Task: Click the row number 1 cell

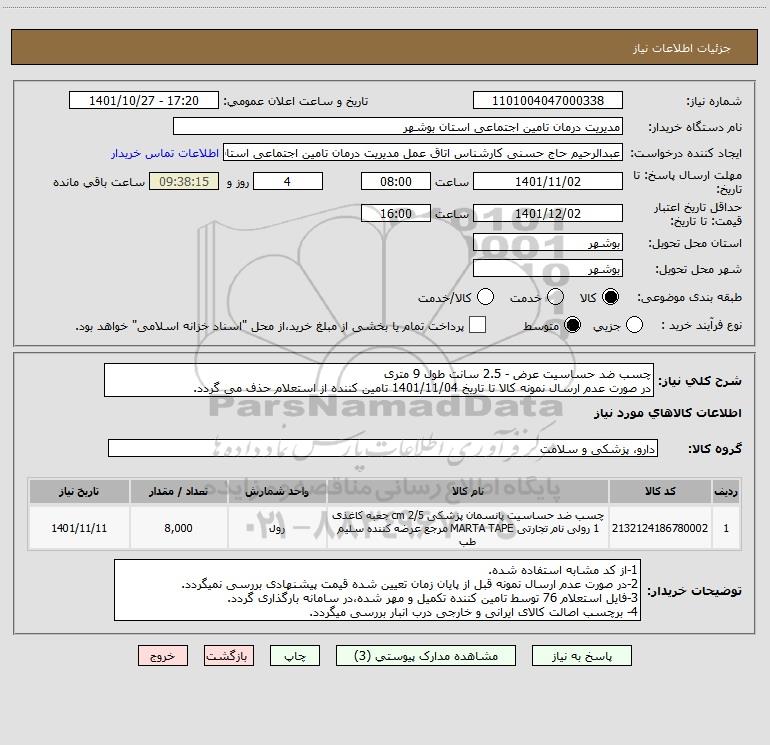Action: pyautogui.click(x=726, y=528)
